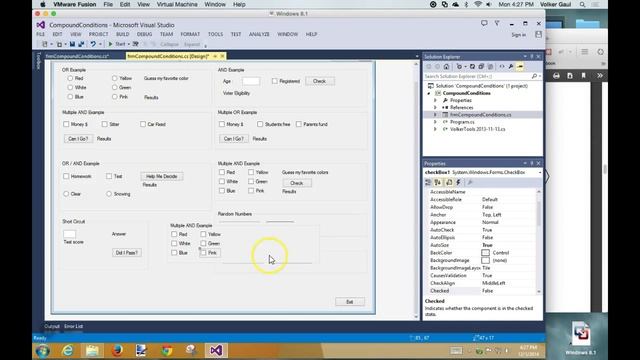Screen dimensions: 640x360
Task: Toggle the Homework checkbox
Action: [66, 176]
